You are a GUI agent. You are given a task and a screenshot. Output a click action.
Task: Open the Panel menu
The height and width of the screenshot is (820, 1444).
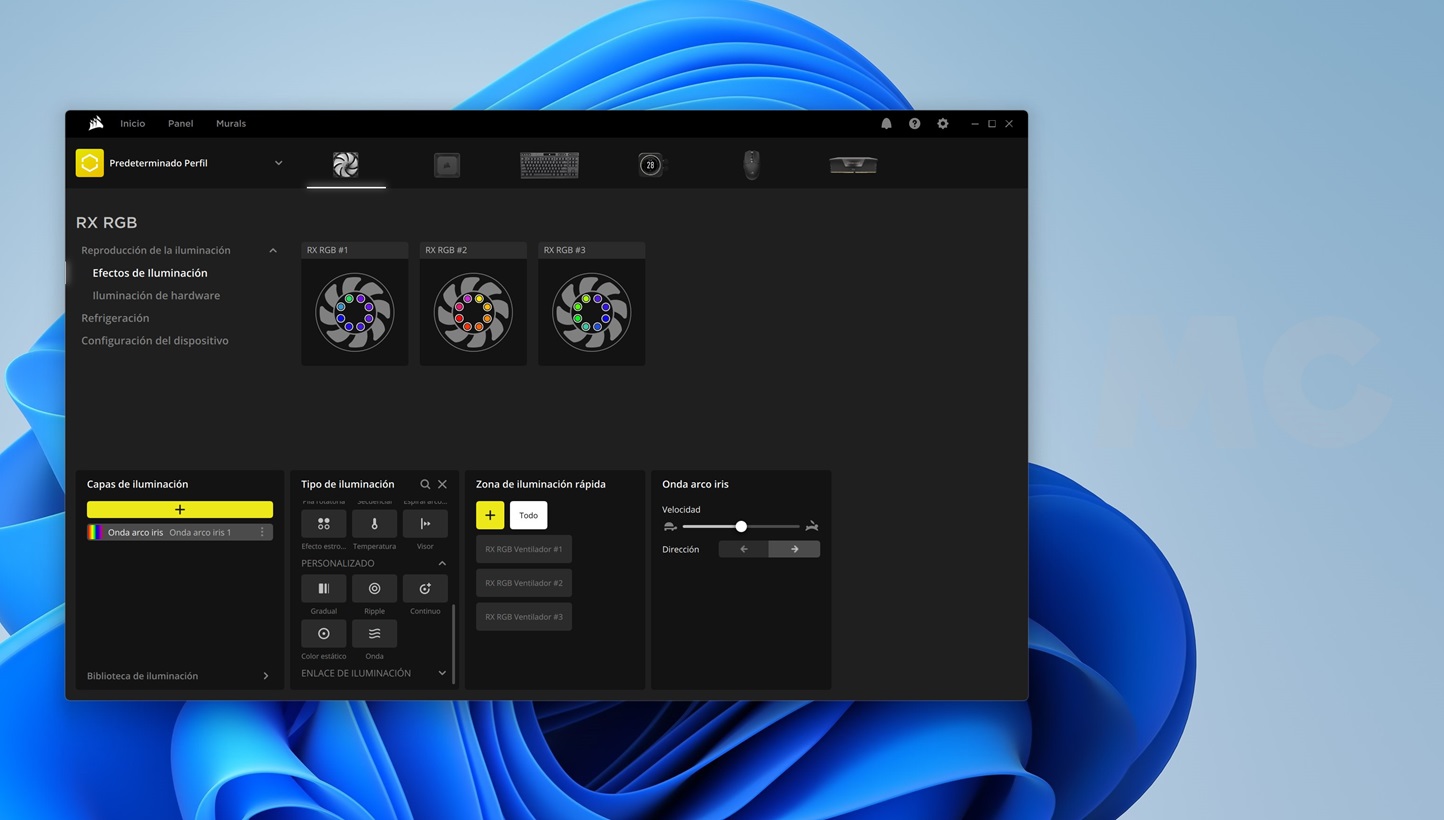click(180, 124)
